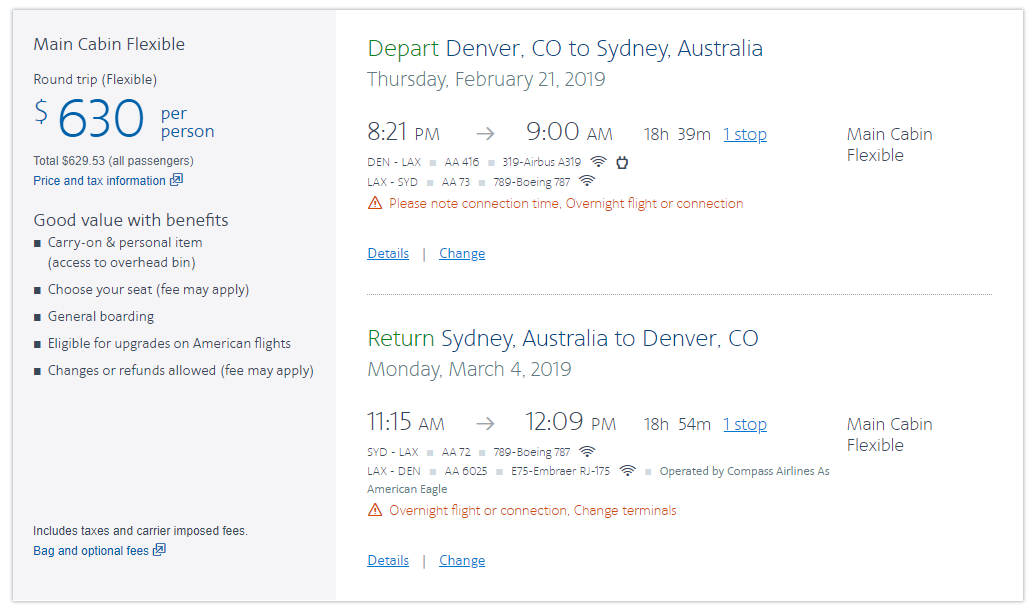Click warning triangle beside connection time notice
Image resolution: width=1032 pixels, height=613 pixels.
pyautogui.click(x=375, y=203)
